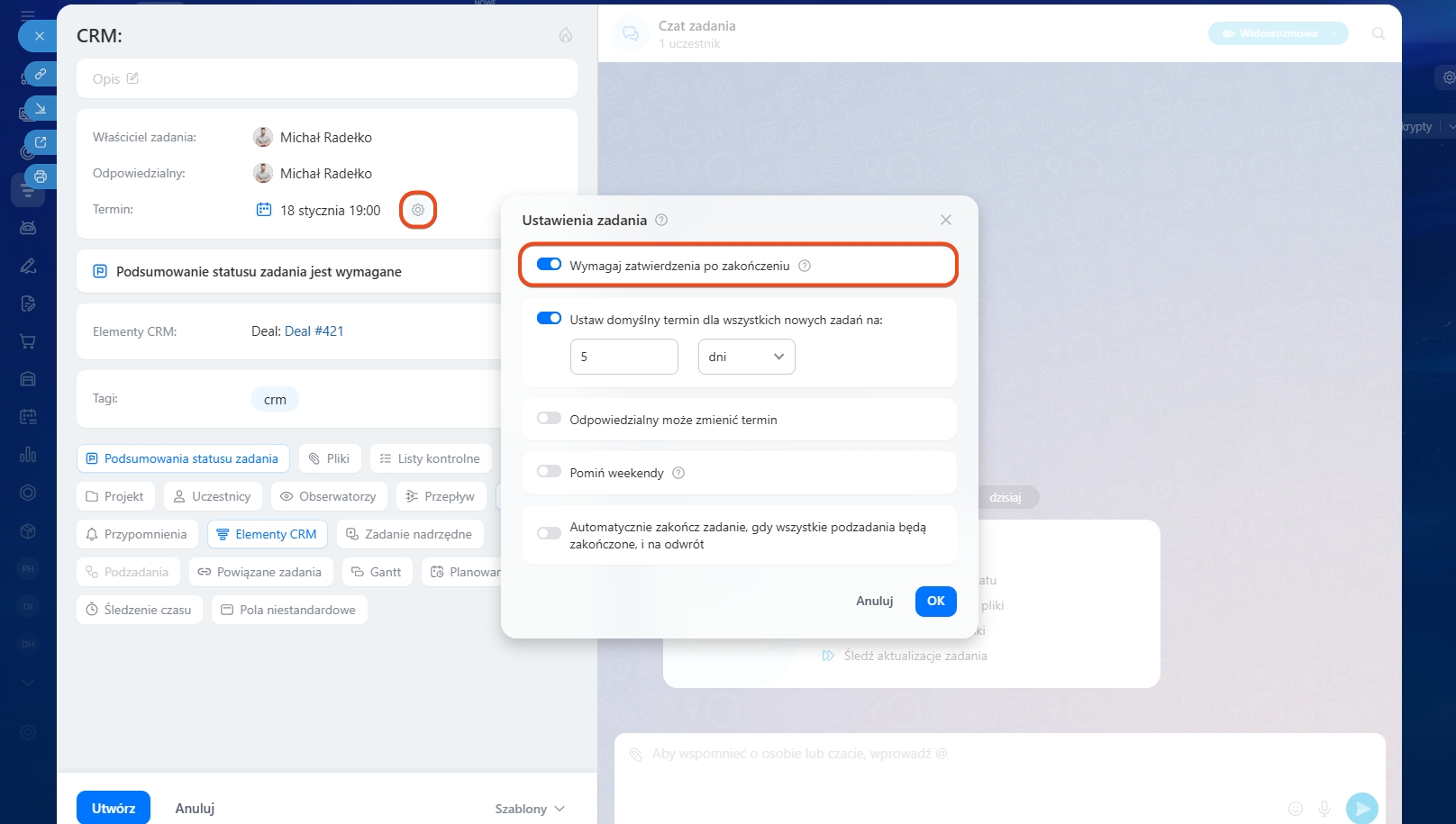Toggle Wymagaj zatwierdzenia po zakończeniu switch
The width and height of the screenshot is (1456, 824).
click(549, 265)
